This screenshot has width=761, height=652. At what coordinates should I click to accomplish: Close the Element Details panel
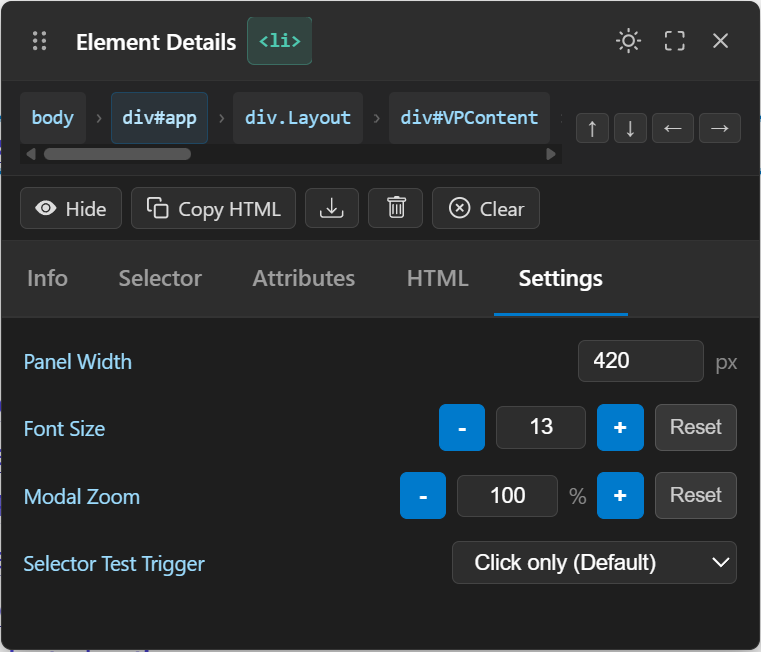pos(720,41)
